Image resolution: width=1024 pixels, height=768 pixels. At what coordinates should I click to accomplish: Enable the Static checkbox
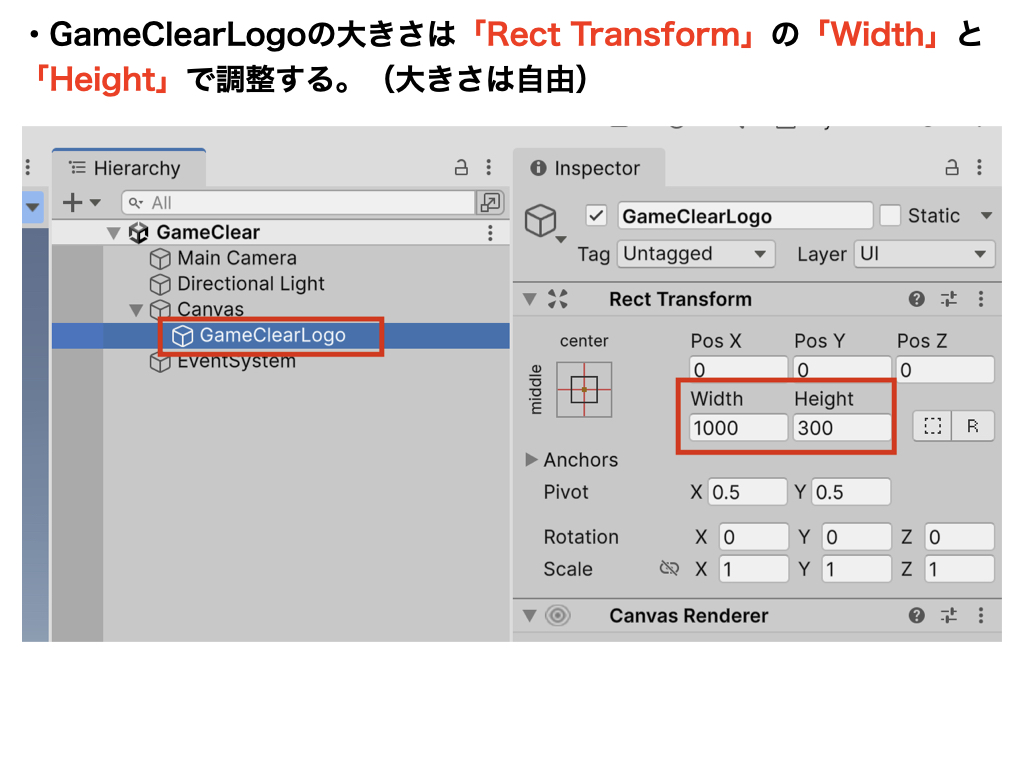click(890, 216)
